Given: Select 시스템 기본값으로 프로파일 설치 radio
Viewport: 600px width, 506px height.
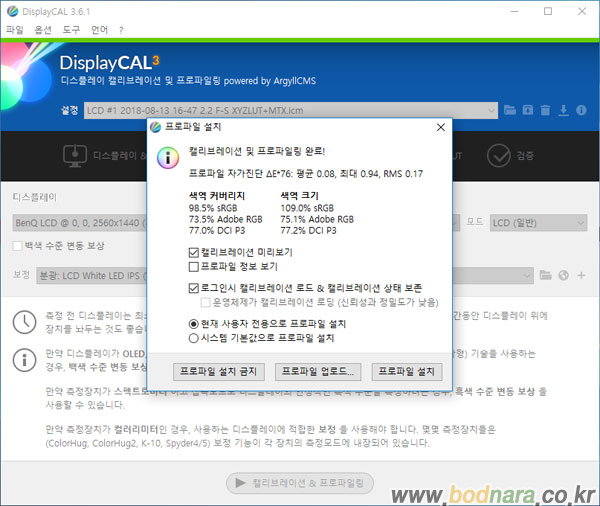Looking at the screenshot, I should (x=194, y=338).
